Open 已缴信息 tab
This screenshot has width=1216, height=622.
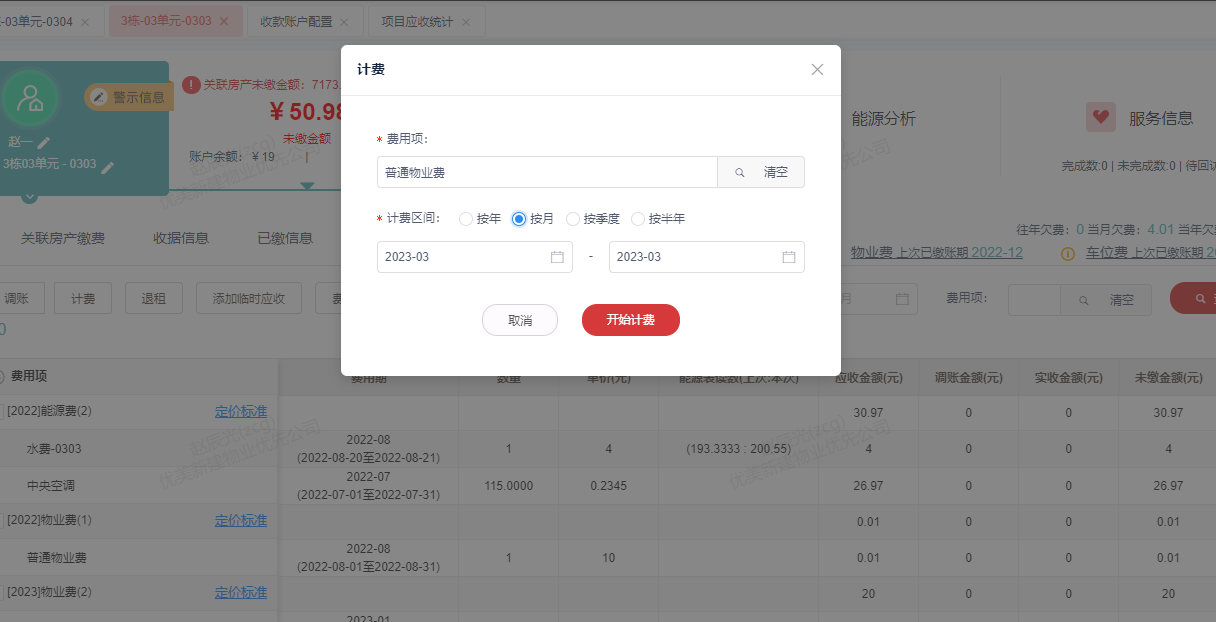[x=285, y=238]
